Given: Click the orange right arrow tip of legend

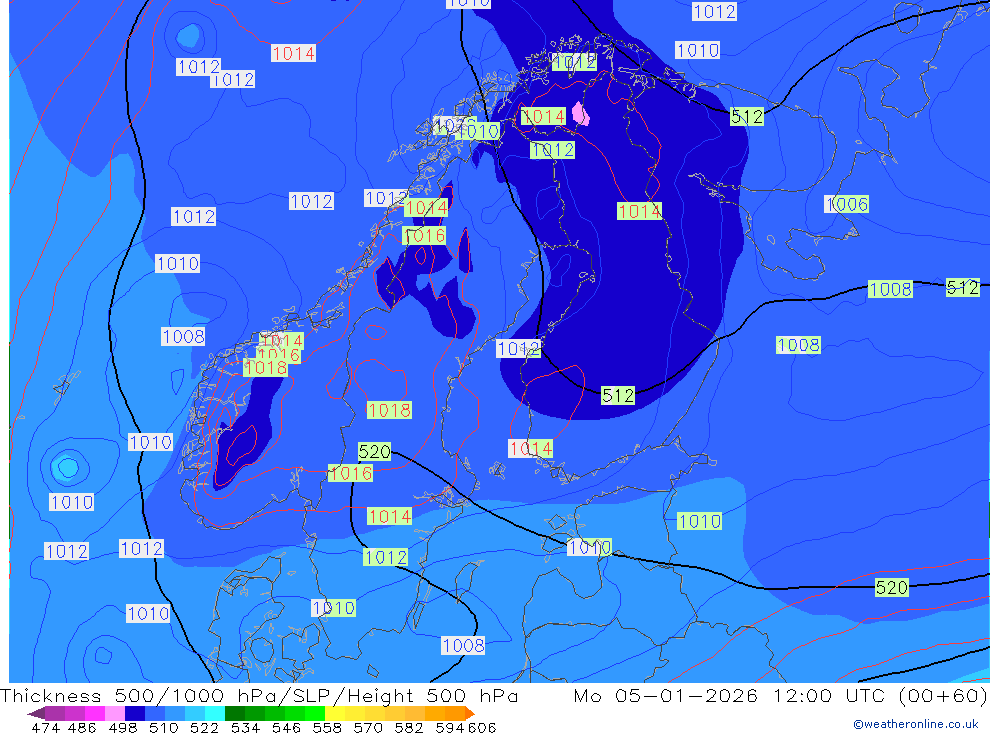Looking at the screenshot, I should click(x=469, y=714).
